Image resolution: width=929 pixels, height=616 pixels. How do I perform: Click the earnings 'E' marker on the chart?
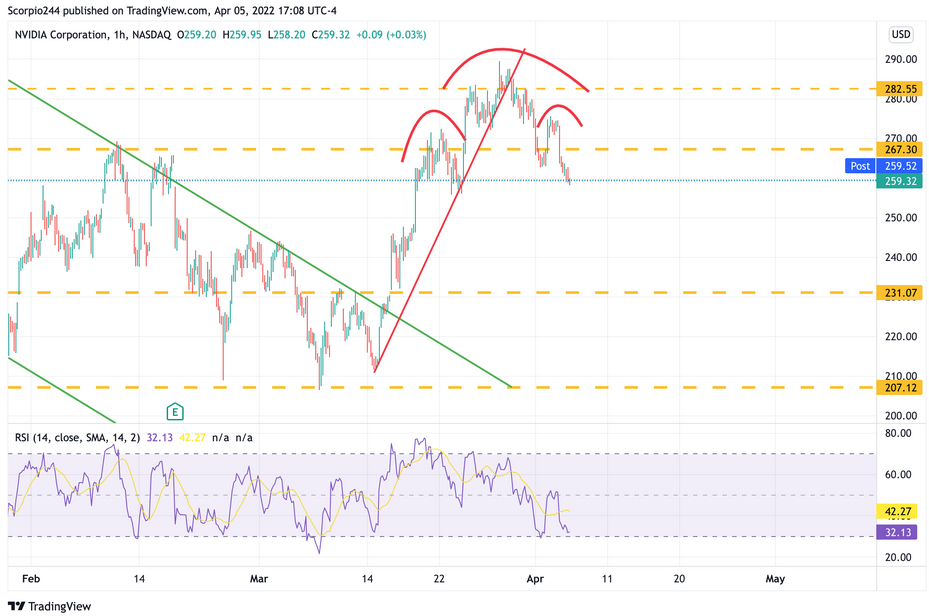(175, 411)
